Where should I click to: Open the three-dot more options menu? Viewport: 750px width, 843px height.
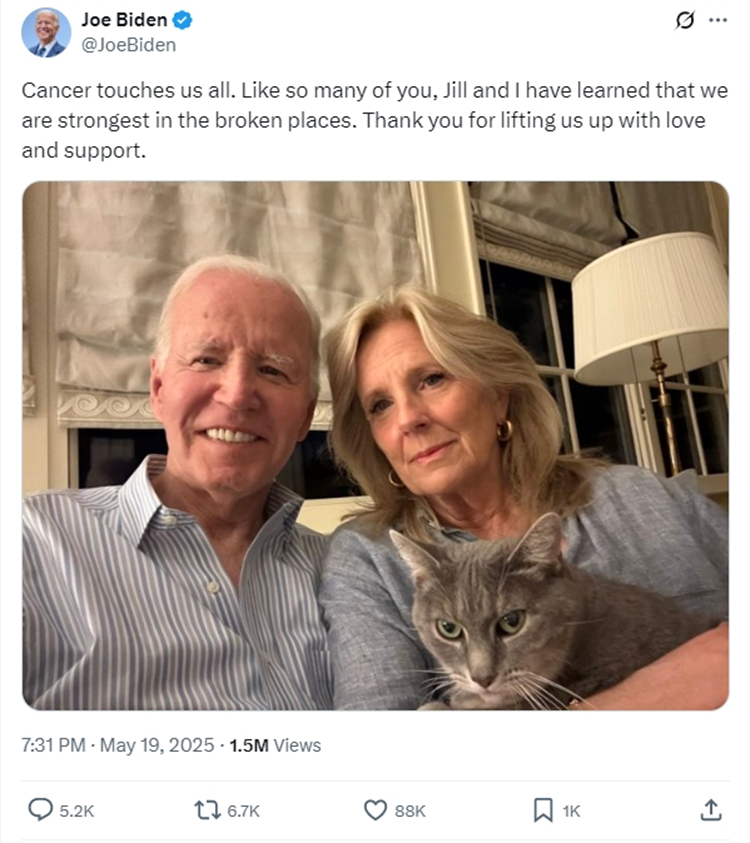(x=717, y=21)
